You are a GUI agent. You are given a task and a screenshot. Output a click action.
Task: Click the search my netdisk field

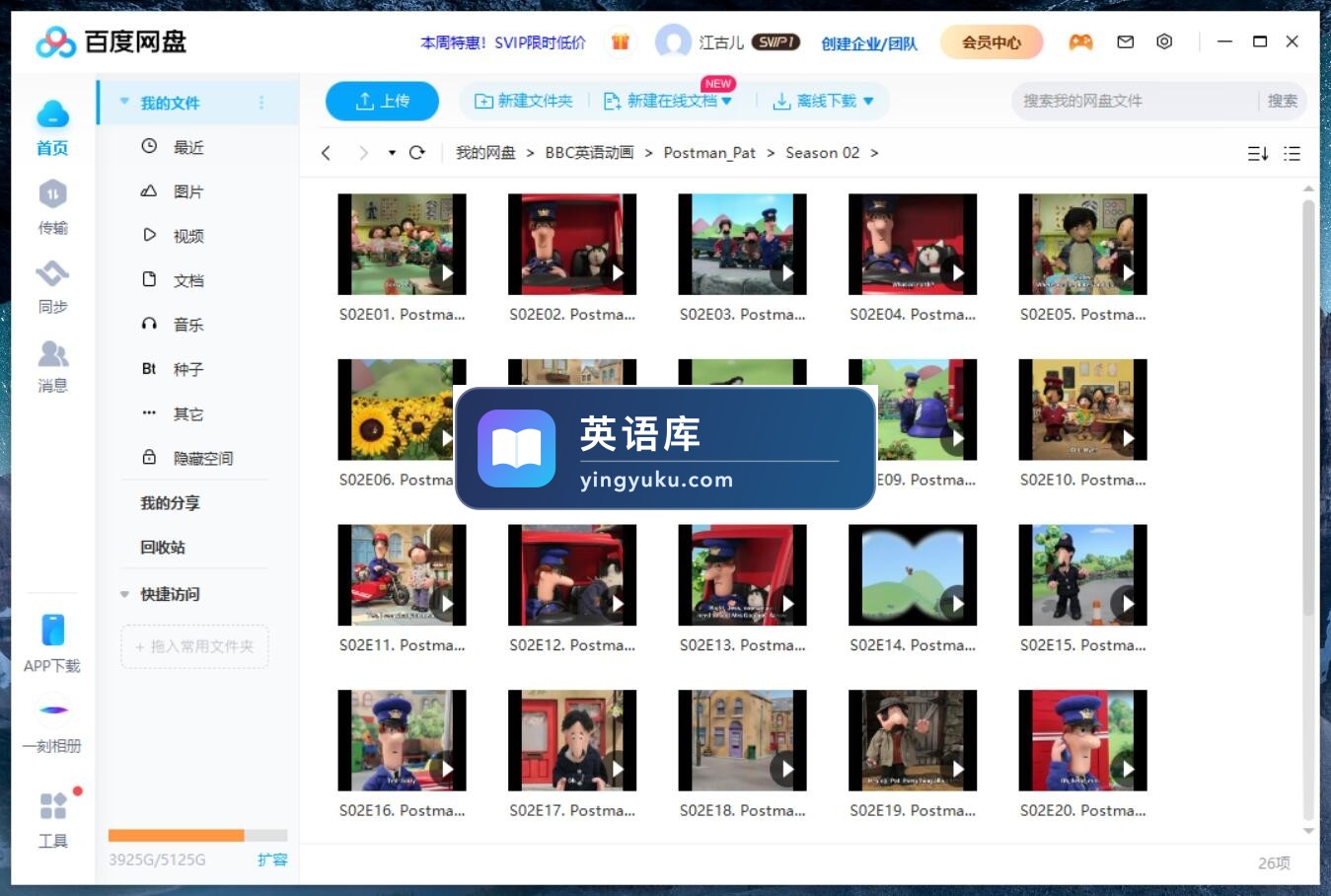pos(1135,101)
